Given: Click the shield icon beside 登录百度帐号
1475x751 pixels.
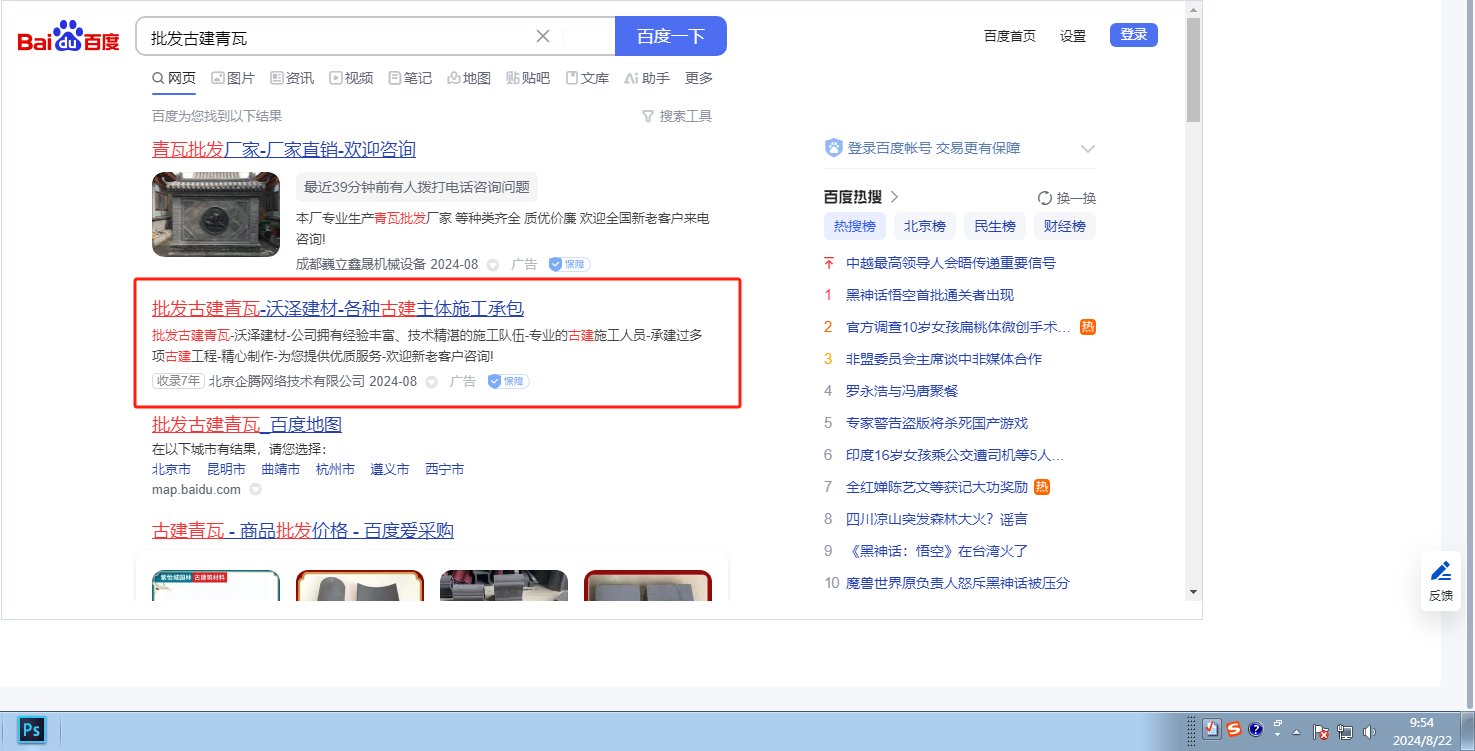Looking at the screenshot, I should 834,148.
